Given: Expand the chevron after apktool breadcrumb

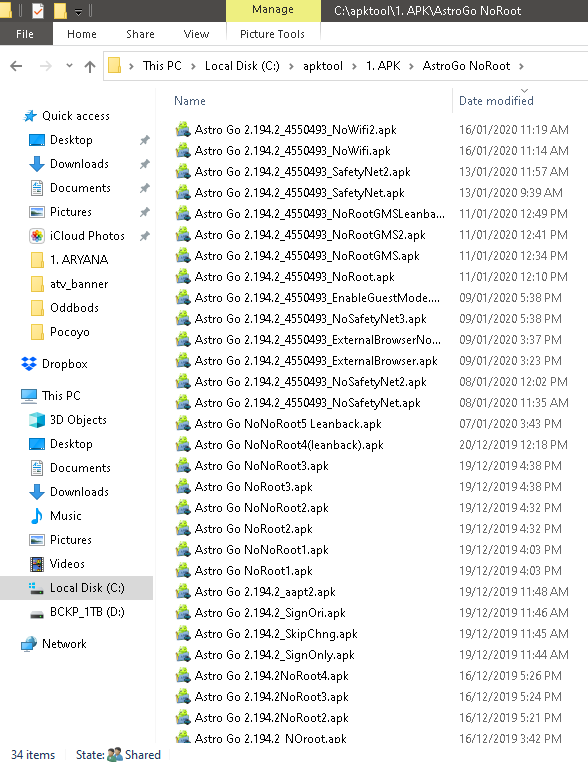Looking at the screenshot, I should tap(354, 66).
